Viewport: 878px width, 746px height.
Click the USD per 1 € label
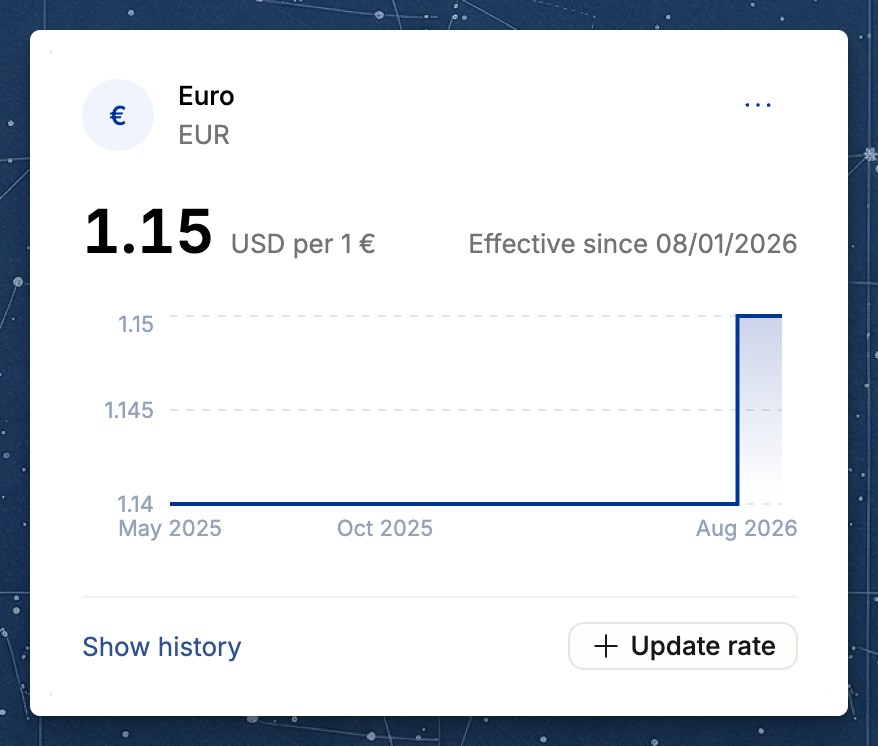tap(303, 244)
